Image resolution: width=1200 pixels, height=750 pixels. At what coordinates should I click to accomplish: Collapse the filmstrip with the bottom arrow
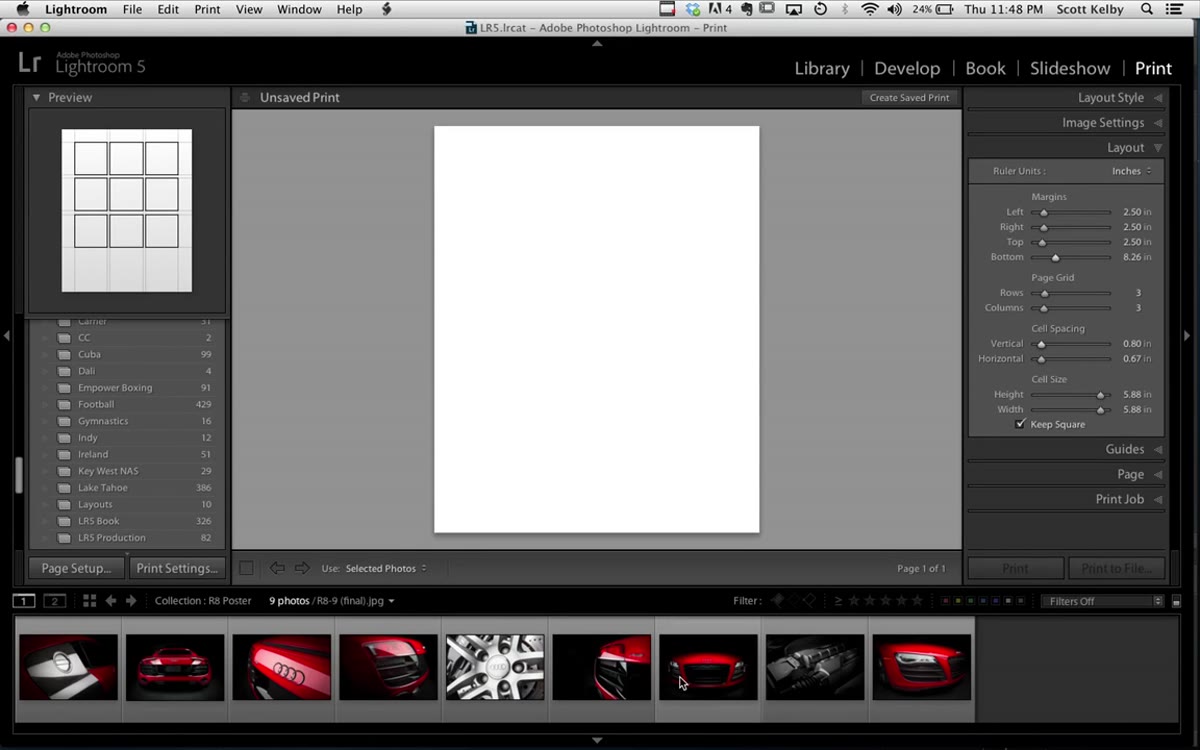[597, 740]
